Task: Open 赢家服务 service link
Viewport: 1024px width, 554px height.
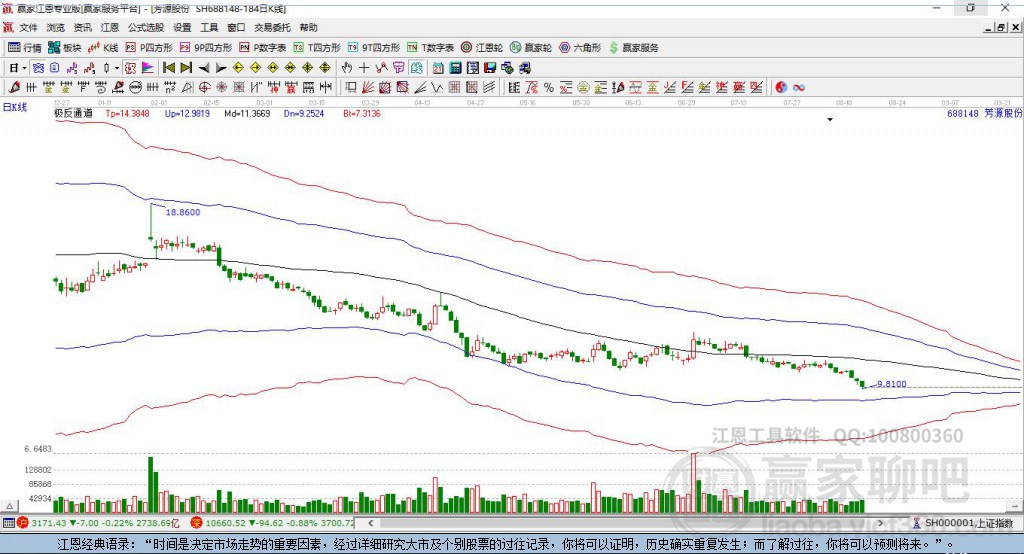Action: click(633, 48)
